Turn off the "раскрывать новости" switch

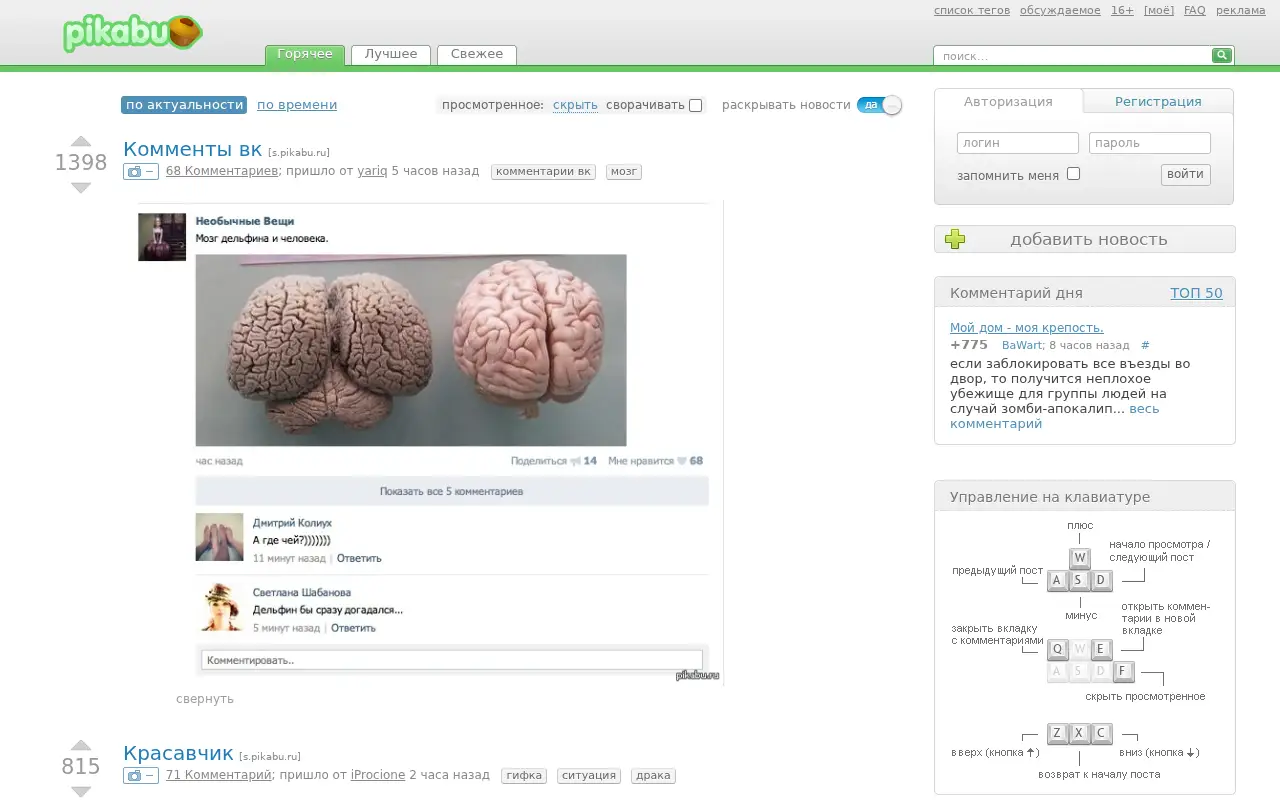[879, 105]
